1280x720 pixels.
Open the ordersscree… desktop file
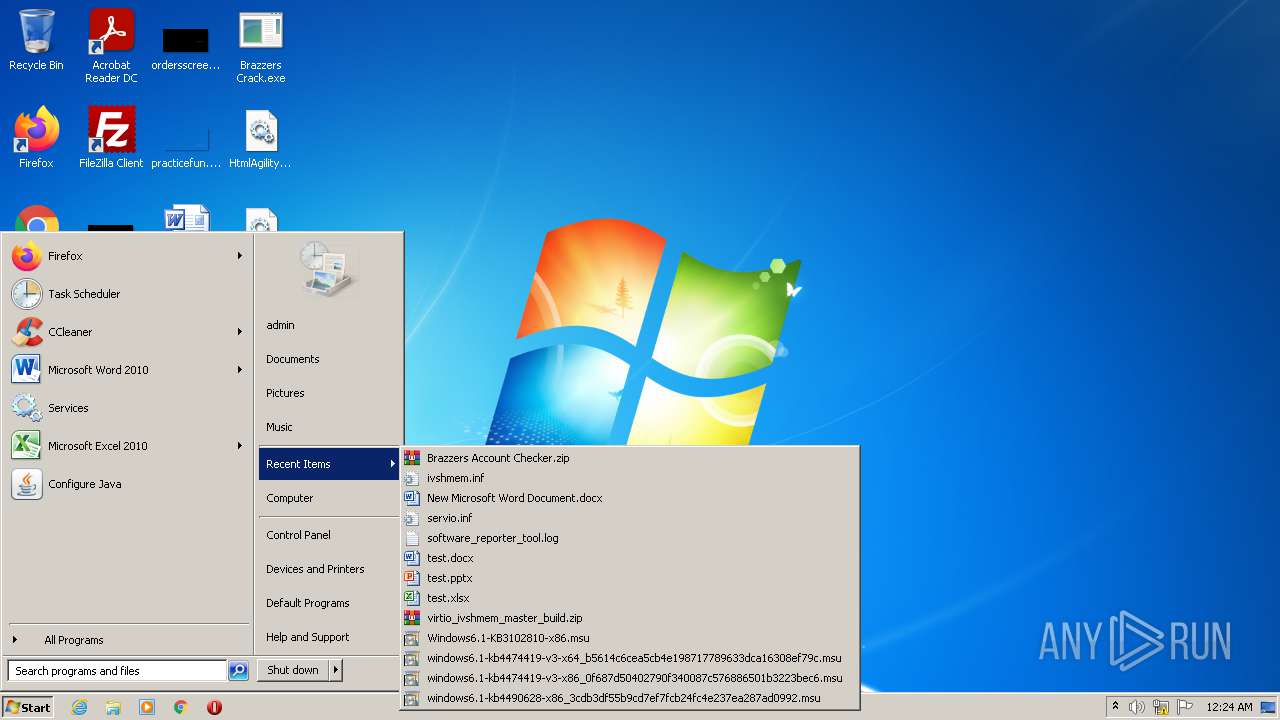click(186, 47)
